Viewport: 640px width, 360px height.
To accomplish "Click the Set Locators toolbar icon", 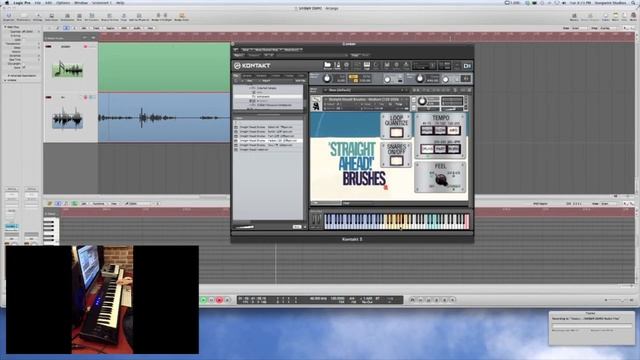I will point(92,17).
